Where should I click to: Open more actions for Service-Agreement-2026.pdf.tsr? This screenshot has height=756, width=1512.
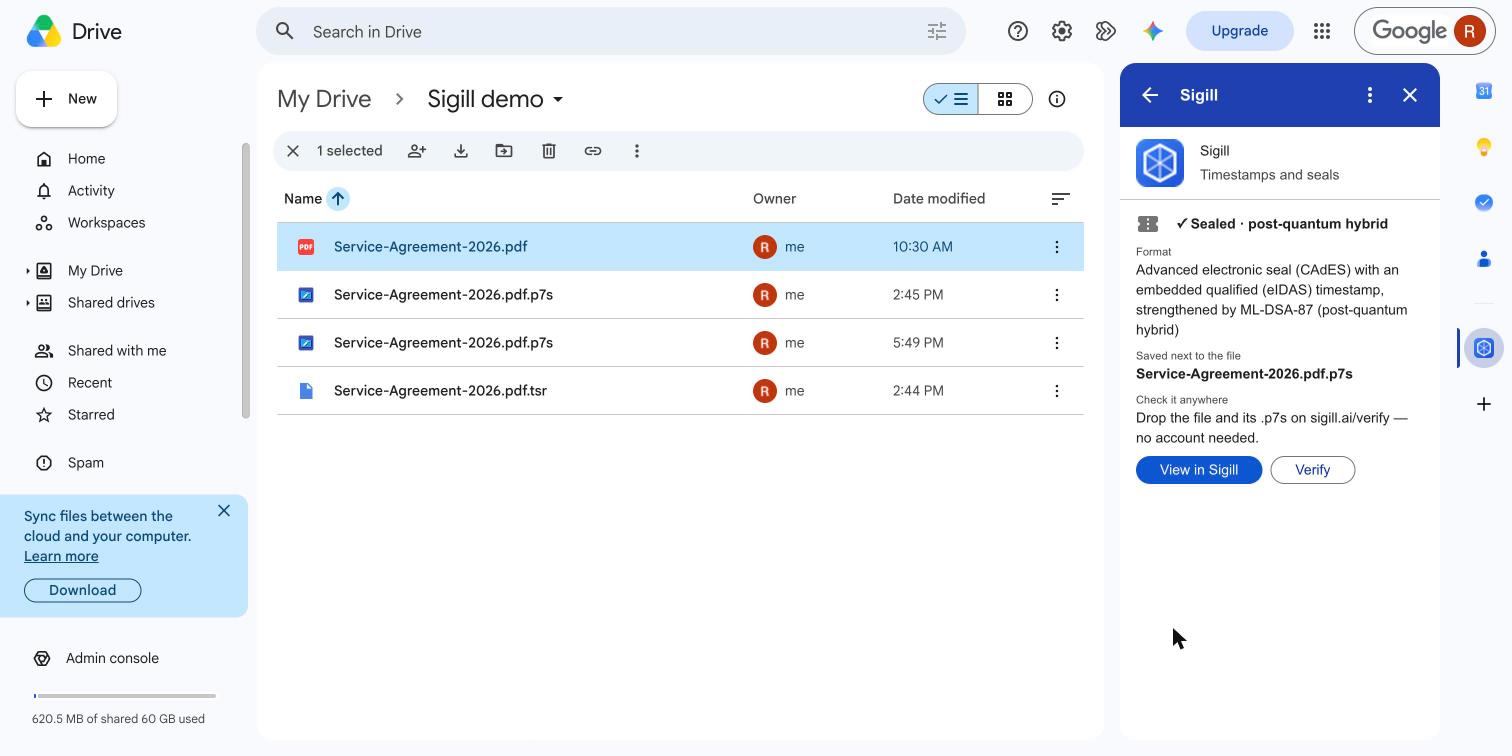(x=1057, y=391)
